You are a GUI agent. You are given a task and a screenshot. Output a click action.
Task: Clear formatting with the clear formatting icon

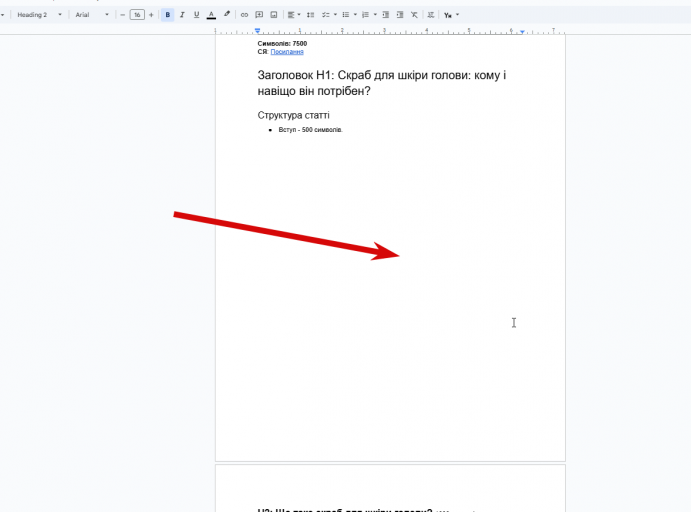pyautogui.click(x=414, y=15)
